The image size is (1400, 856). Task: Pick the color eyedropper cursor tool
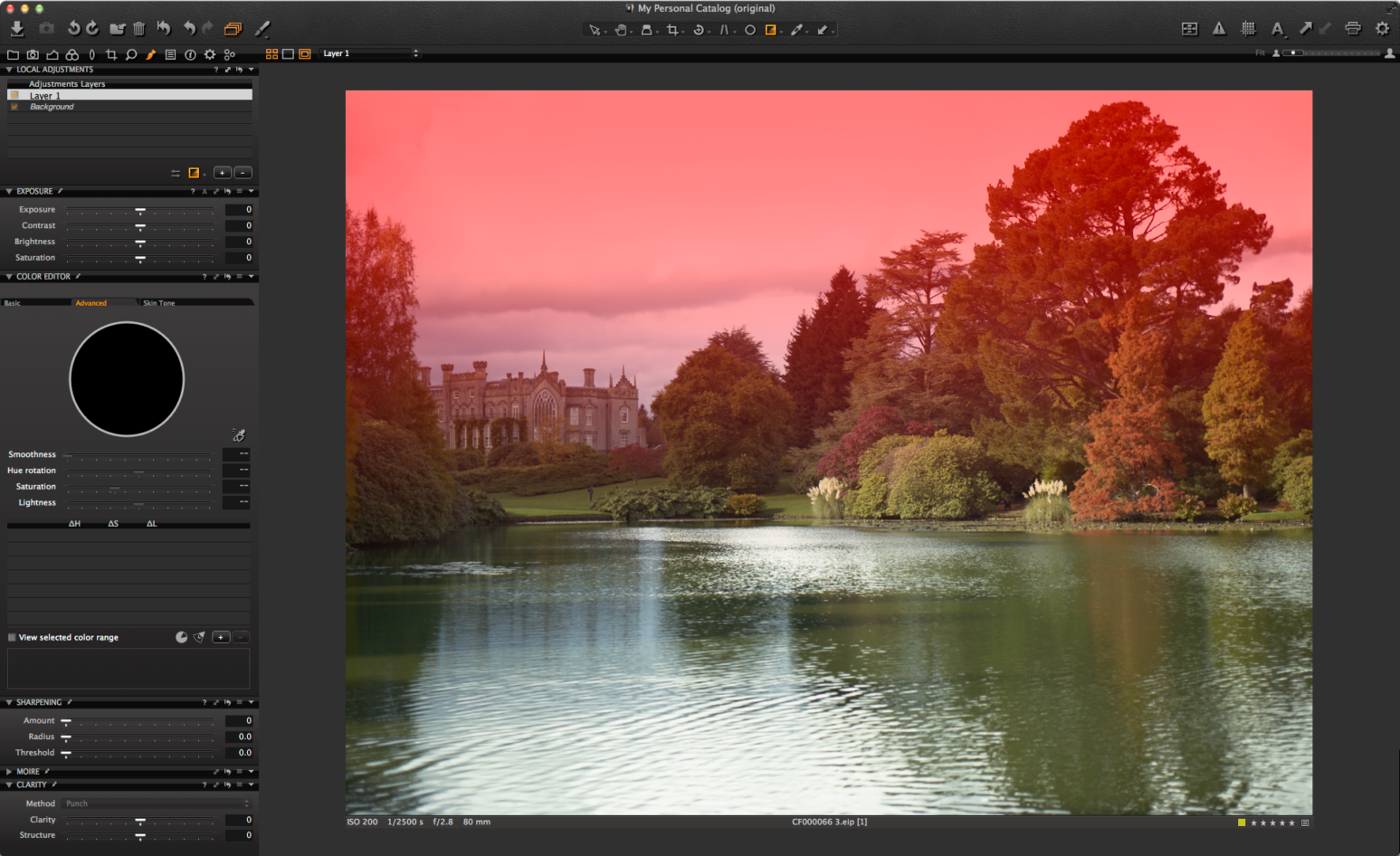click(796, 29)
